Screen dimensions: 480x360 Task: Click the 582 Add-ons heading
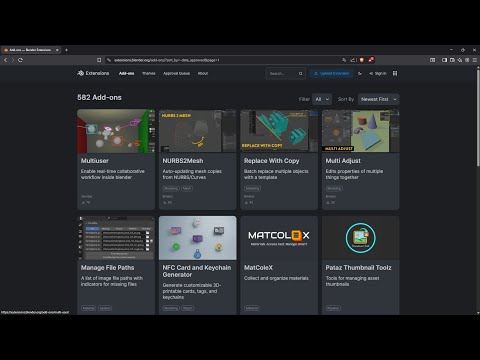(x=99, y=98)
